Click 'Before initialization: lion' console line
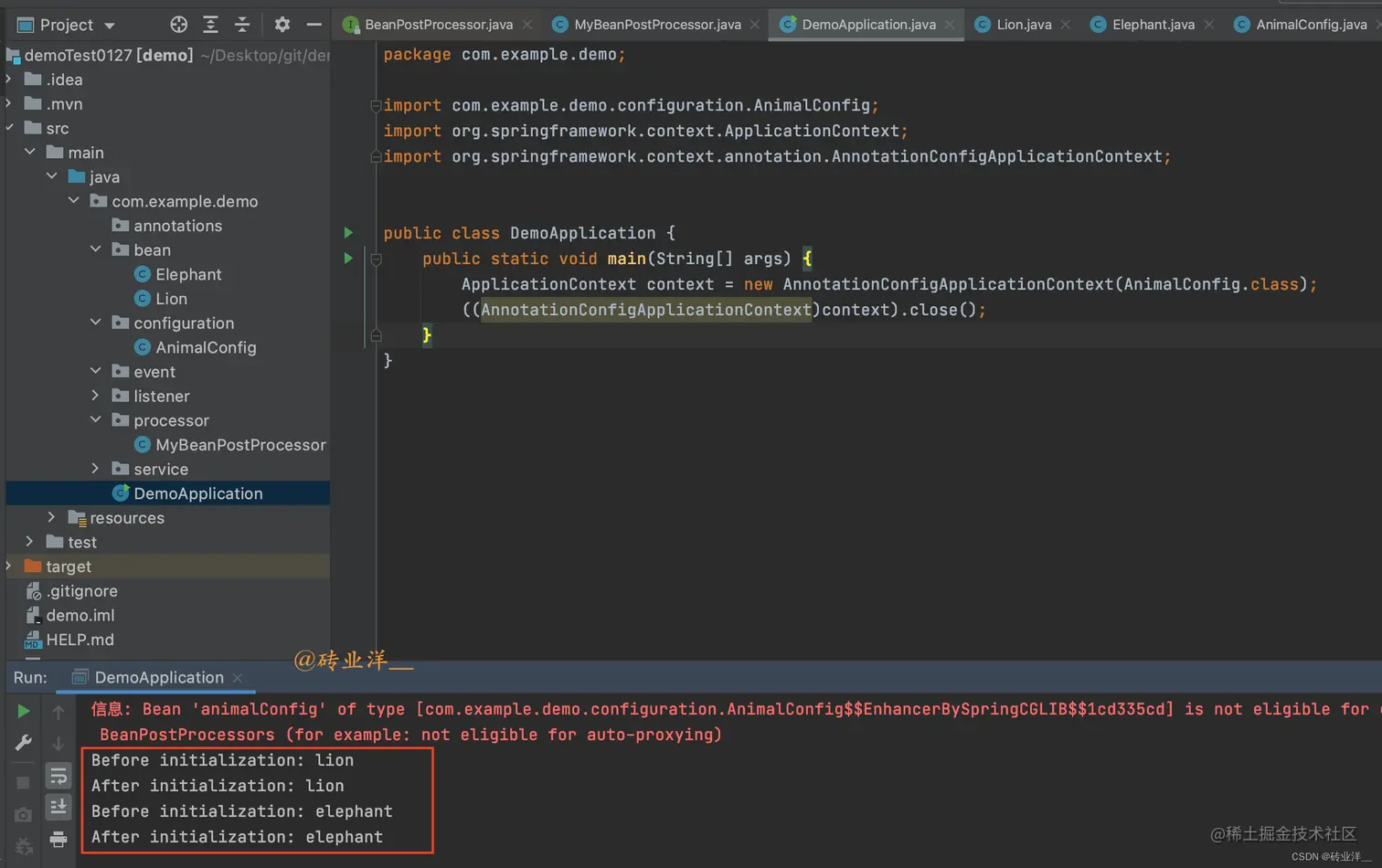1382x868 pixels. tap(222, 760)
